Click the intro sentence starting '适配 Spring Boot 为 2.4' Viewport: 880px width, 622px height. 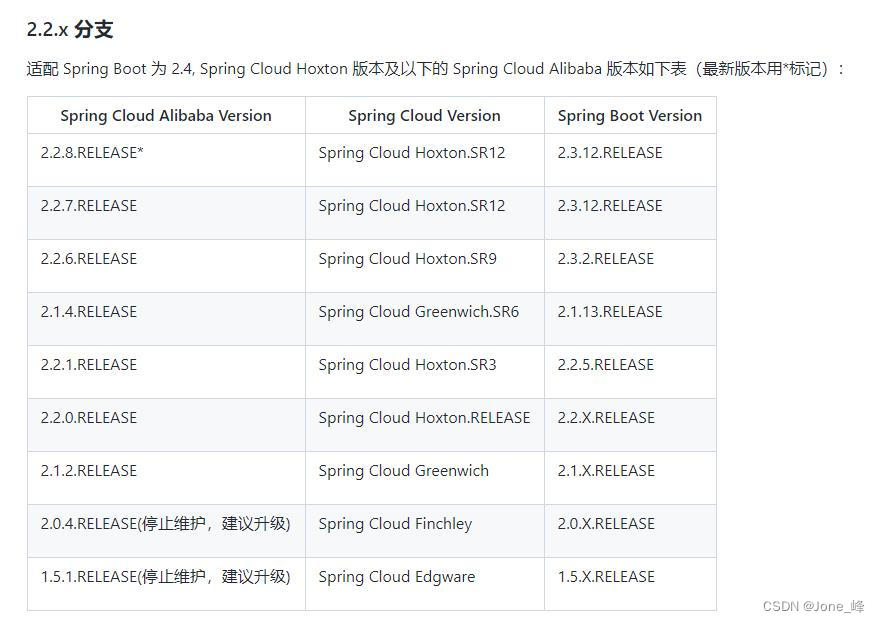436,68
